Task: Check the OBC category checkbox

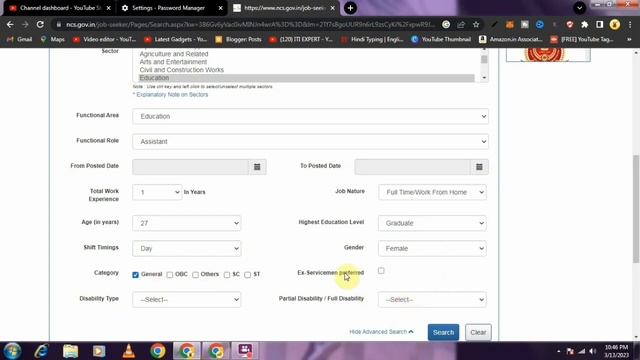Action: point(170,275)
